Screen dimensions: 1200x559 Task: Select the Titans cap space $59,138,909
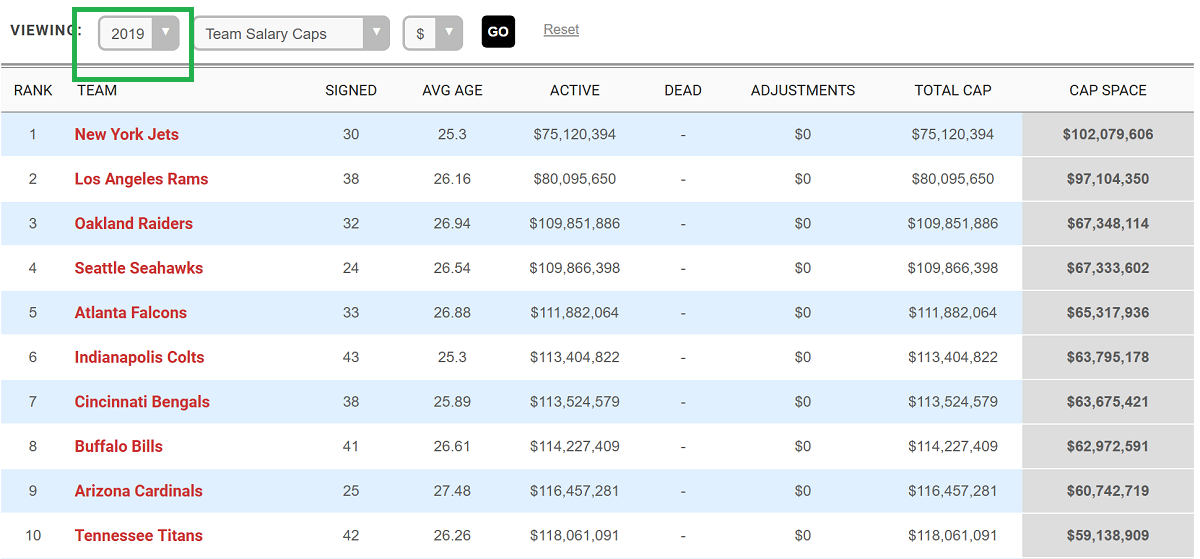coord(1108,535)
